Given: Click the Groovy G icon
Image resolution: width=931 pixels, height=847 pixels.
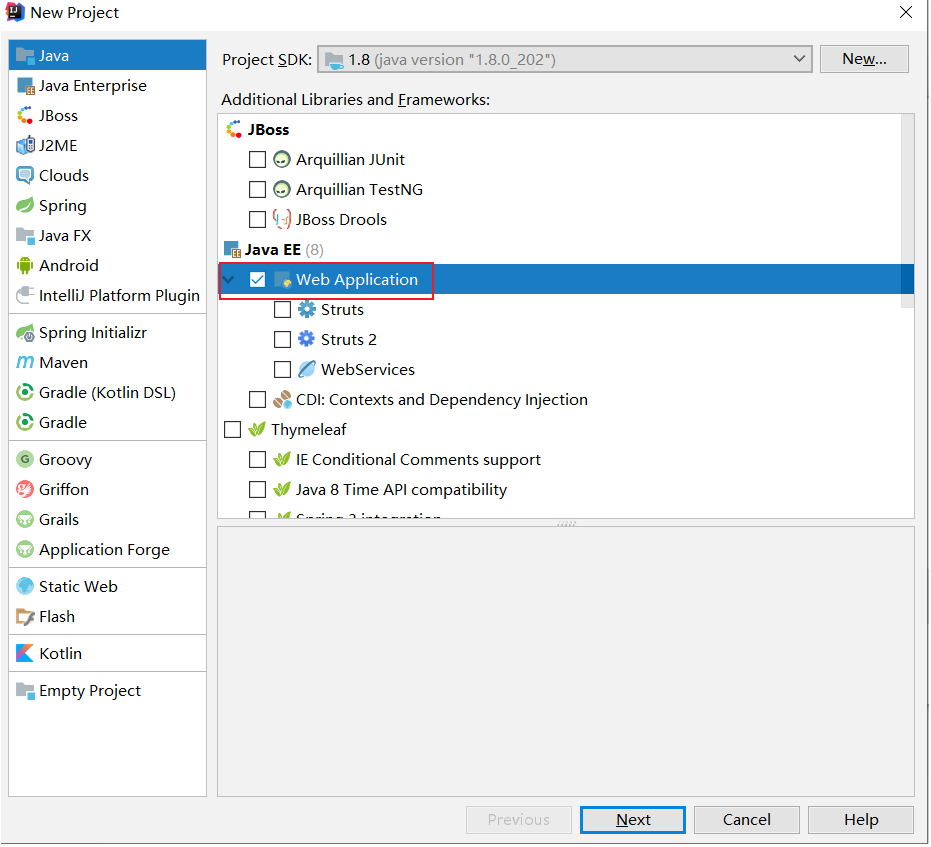Looking at the screenshot, I should pos(25,460).
